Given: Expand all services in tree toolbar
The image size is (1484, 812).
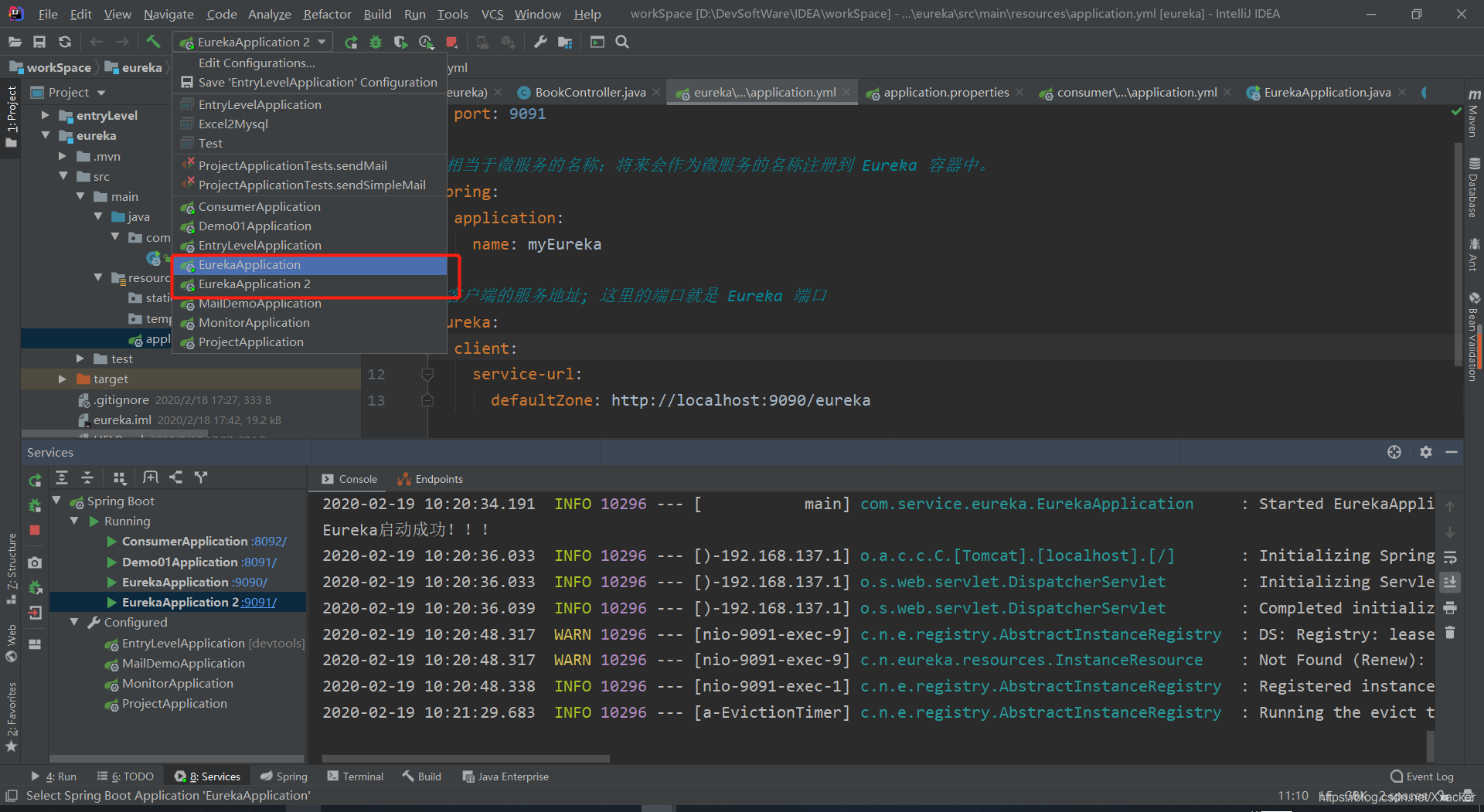Looking at the screenshot, I should (62, 477).
